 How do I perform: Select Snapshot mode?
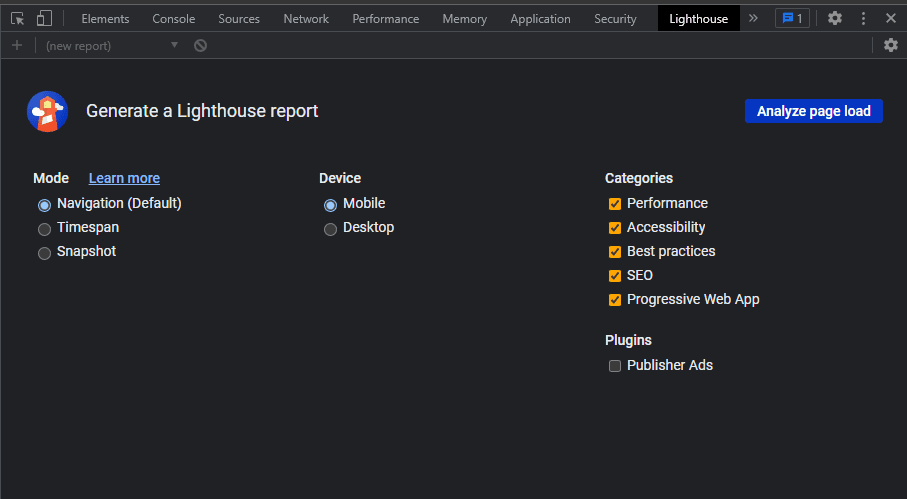45,253
